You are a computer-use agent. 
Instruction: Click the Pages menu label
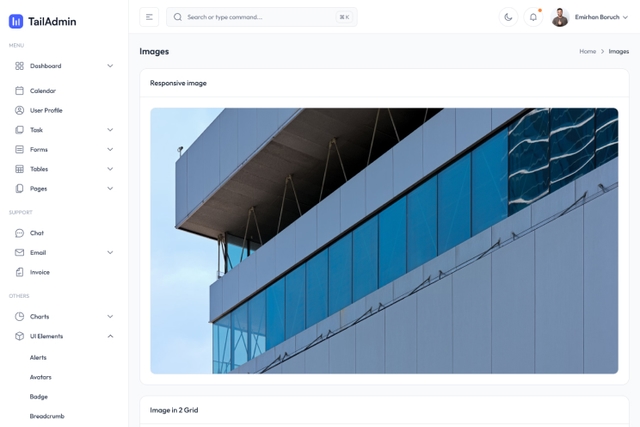coord(38,189)
